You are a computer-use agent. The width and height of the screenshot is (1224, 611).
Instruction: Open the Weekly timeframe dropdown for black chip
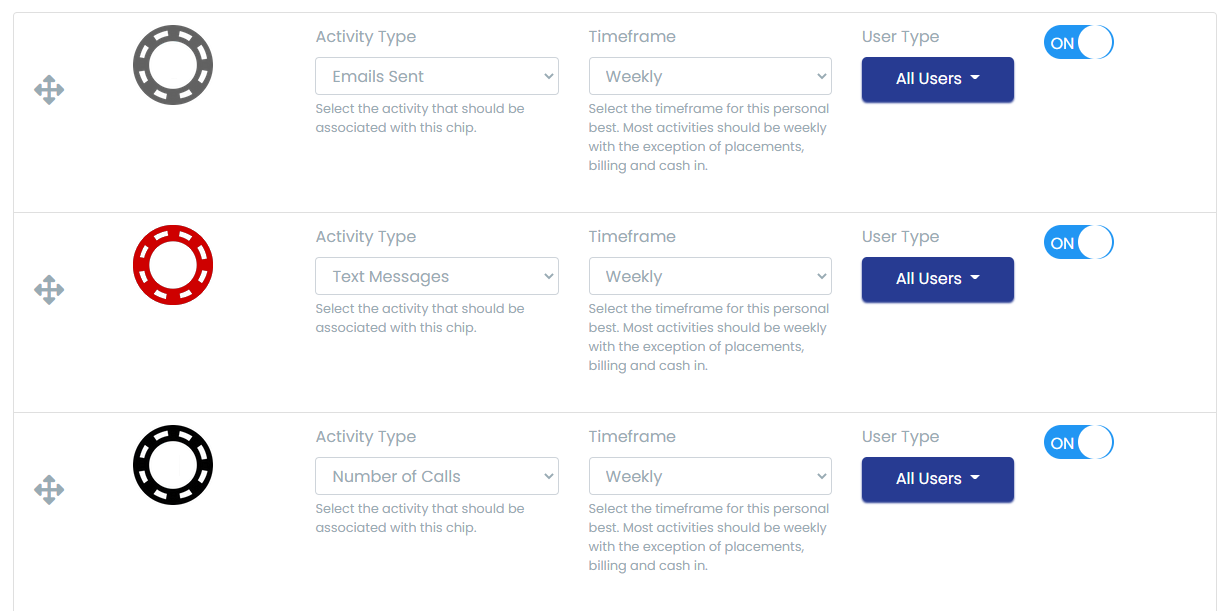[x=710, y=477]
